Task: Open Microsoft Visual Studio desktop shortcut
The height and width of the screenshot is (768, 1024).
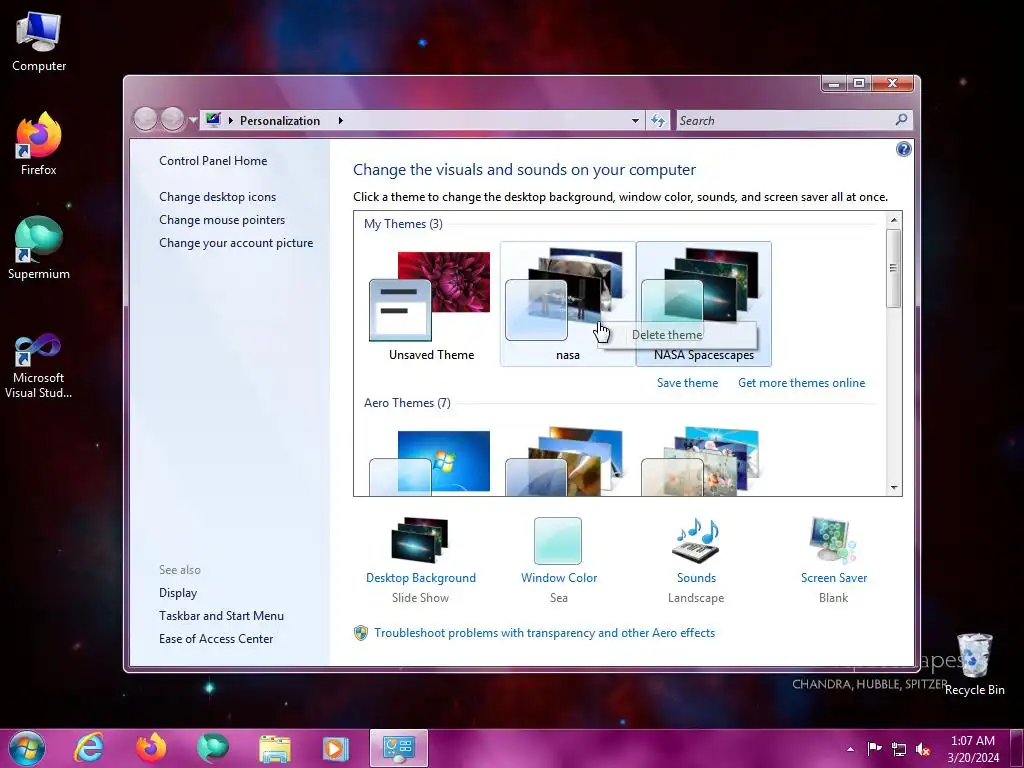Action: tap(39, 366)
